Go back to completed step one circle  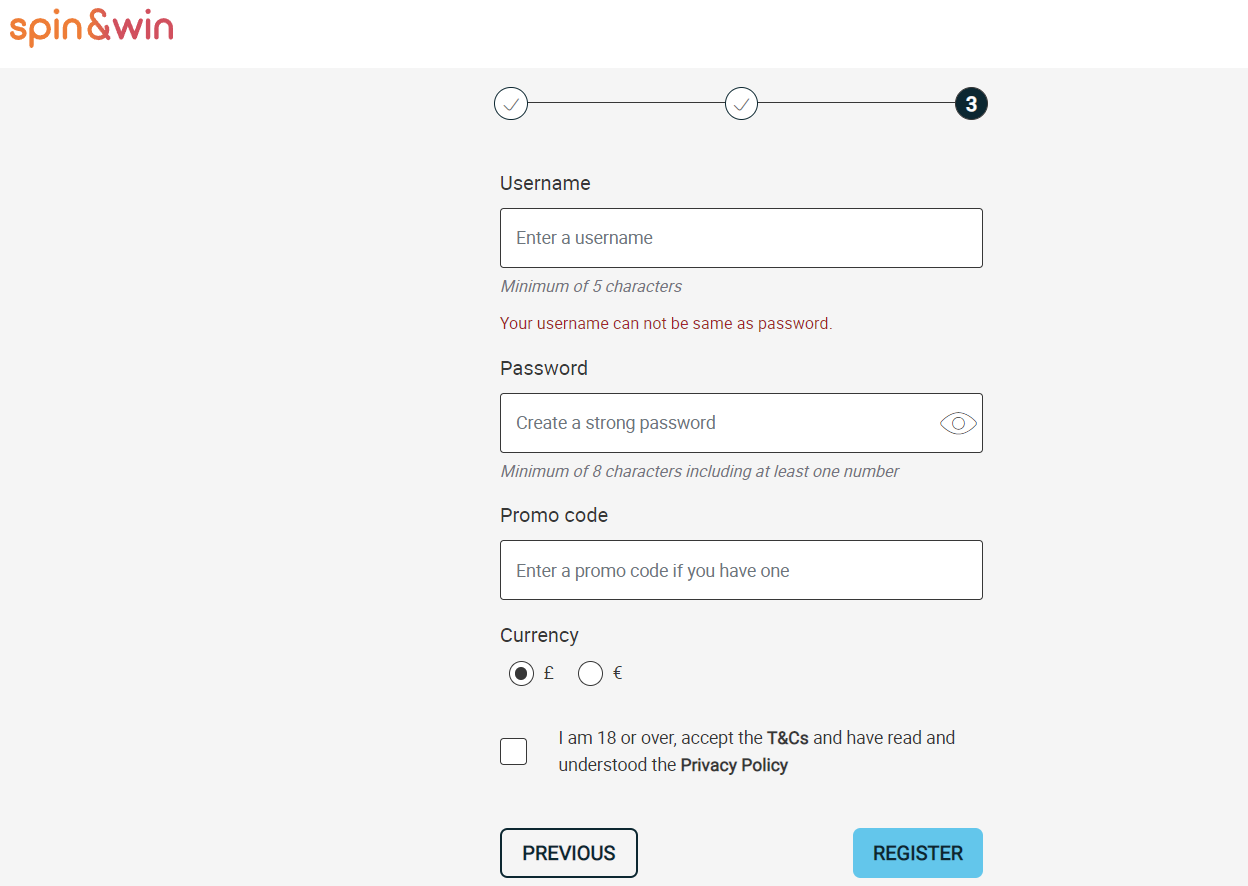pos(511,103)
